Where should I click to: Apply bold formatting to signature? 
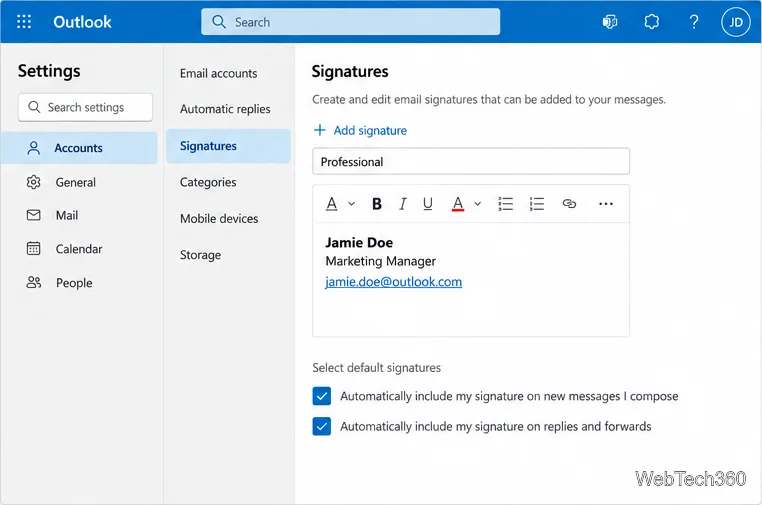(x=377, y=204)
